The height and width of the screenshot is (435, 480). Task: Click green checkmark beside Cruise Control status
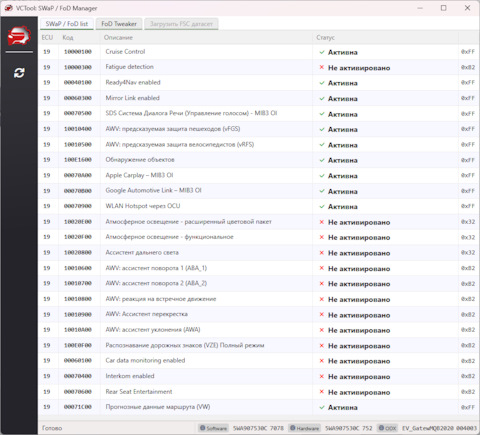322,52
